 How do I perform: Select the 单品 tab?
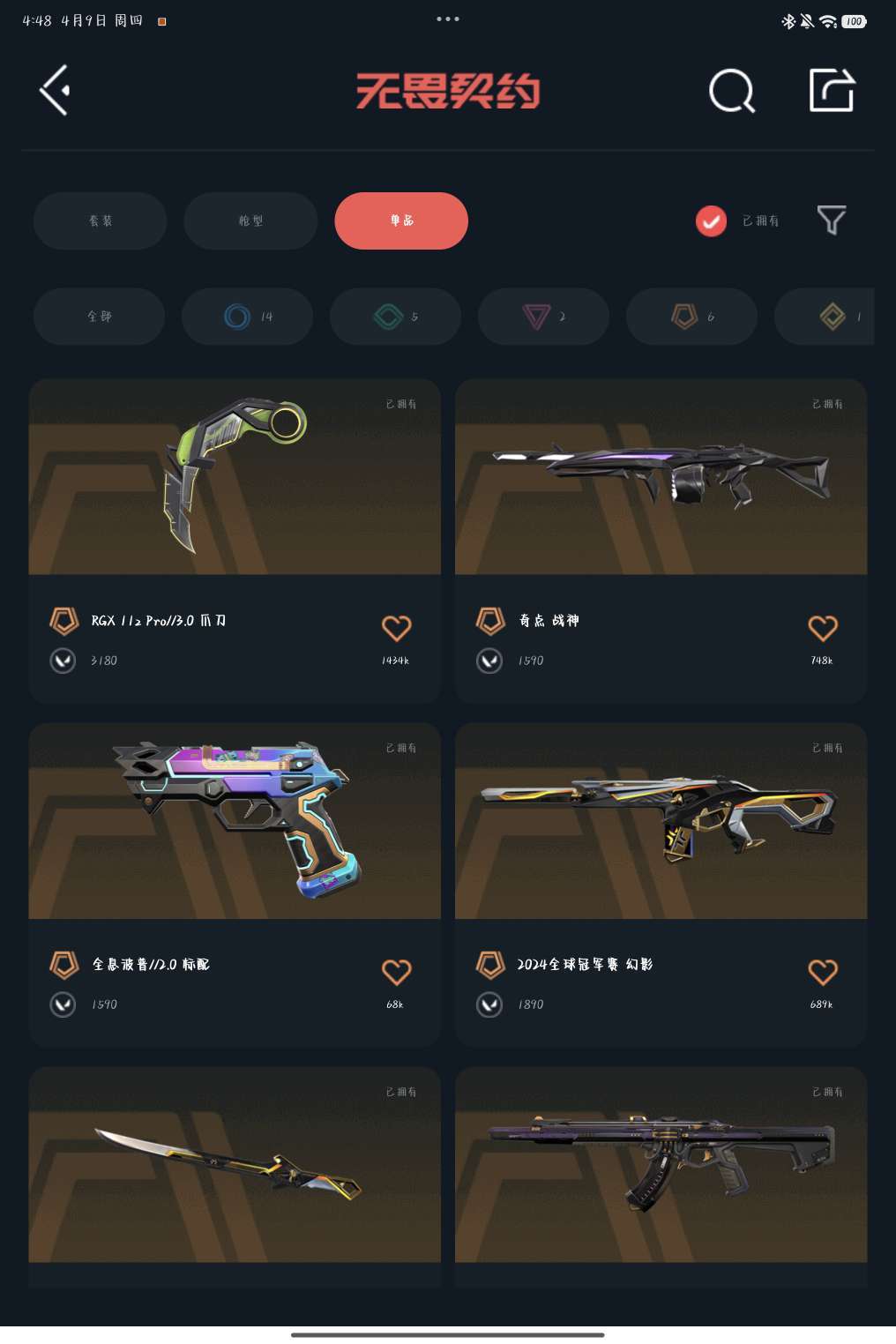click(x=401, y=220)
